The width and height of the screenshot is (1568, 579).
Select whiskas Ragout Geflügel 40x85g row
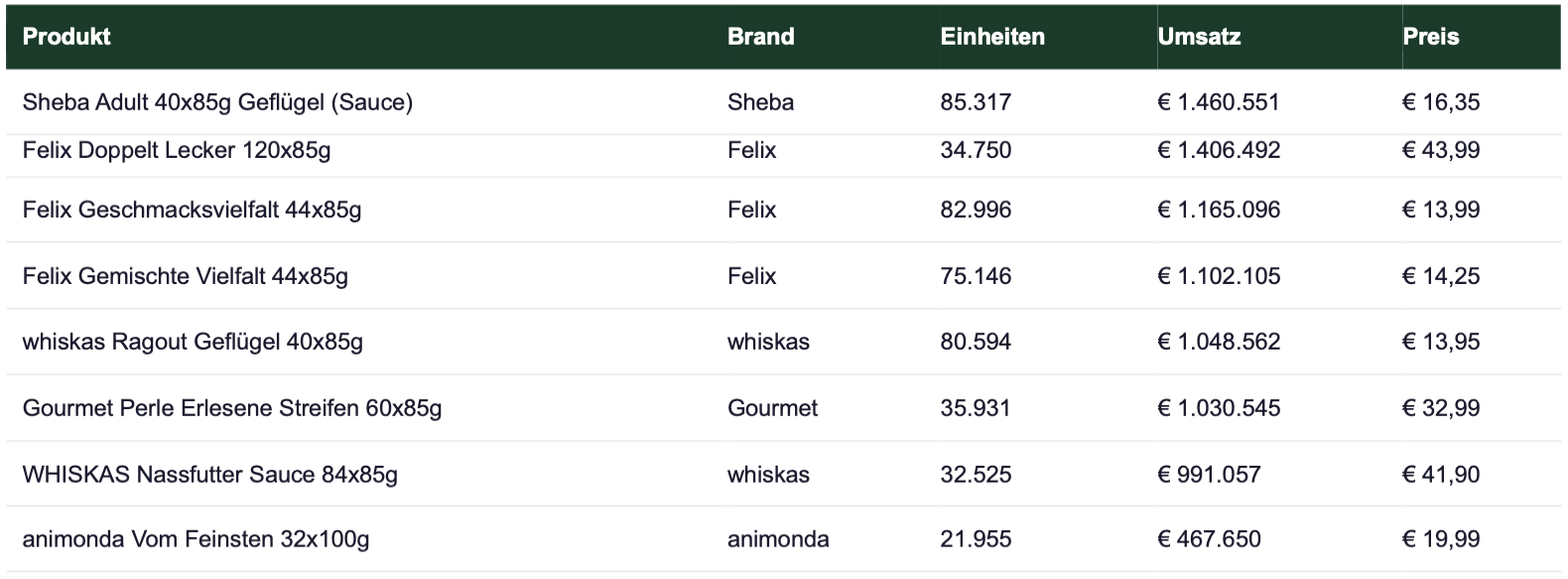(193, 343)
